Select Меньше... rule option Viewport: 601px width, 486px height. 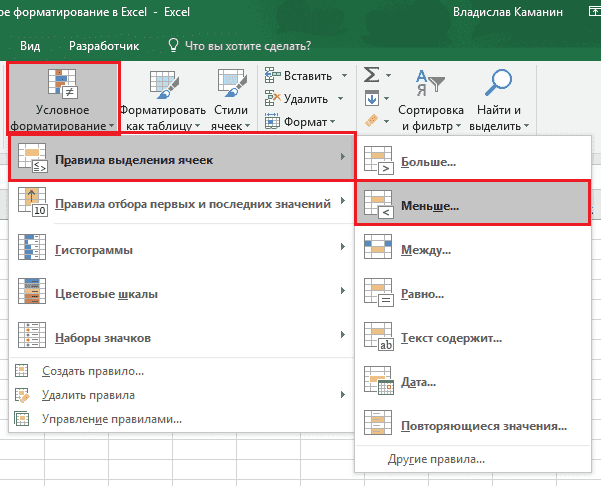(x=472, y=203)
